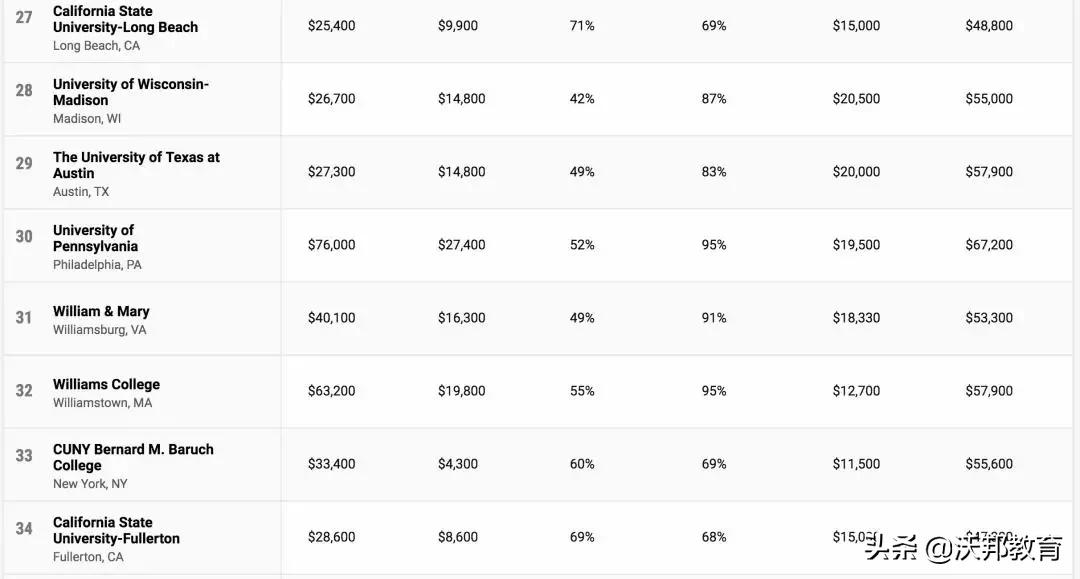Click rank number 34
The image size is (1080, 579).
(x=24, y=529)
